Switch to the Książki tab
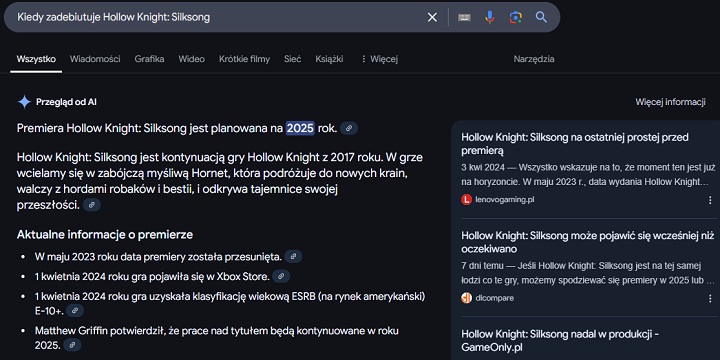This screenshot has height=360, width=720. point(329,59)
